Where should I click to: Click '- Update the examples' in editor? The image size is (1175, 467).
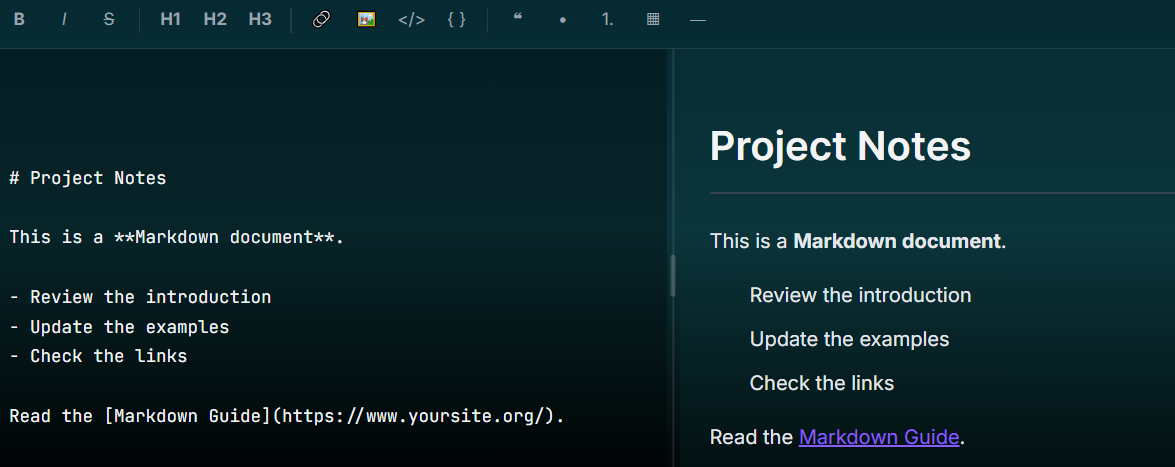coord(119,328)
